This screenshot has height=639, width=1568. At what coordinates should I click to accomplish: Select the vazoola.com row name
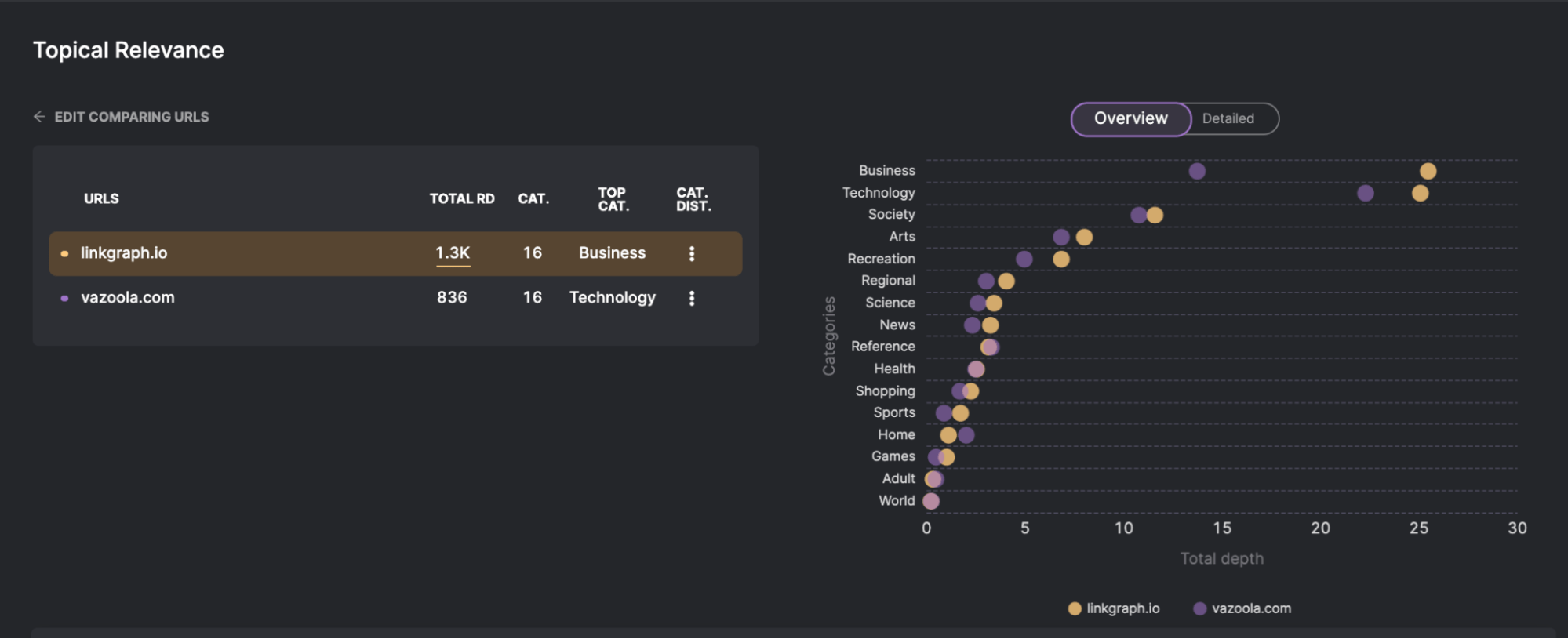click(128, 298)
